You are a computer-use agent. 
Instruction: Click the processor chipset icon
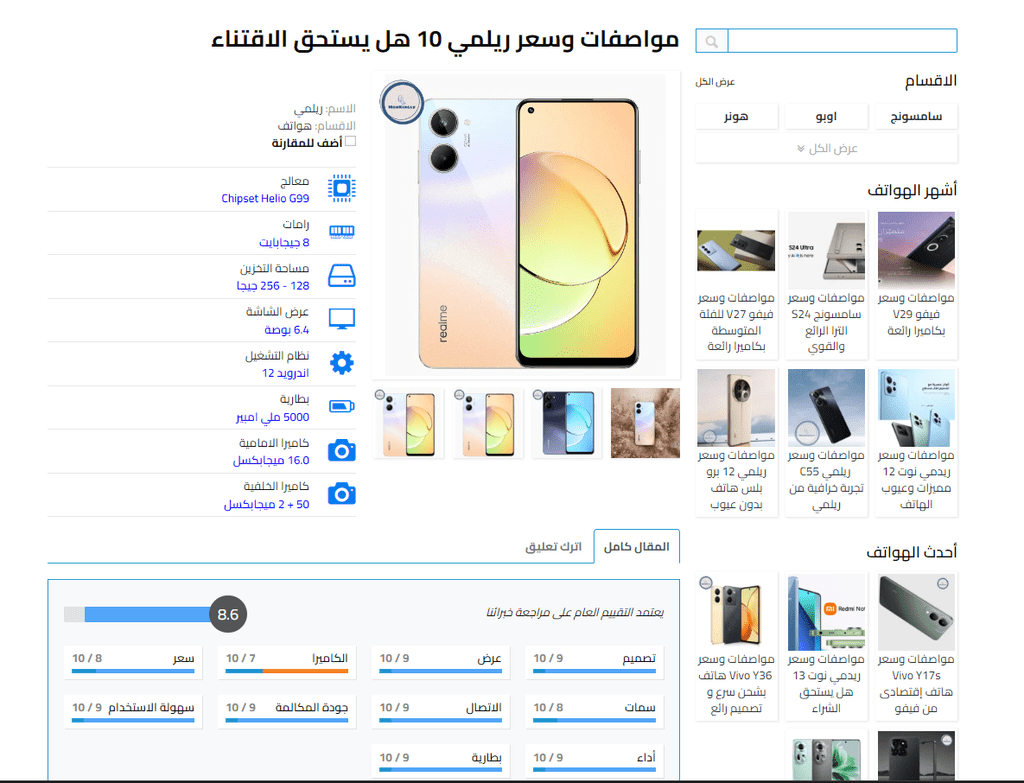click(x=342, y=189)
